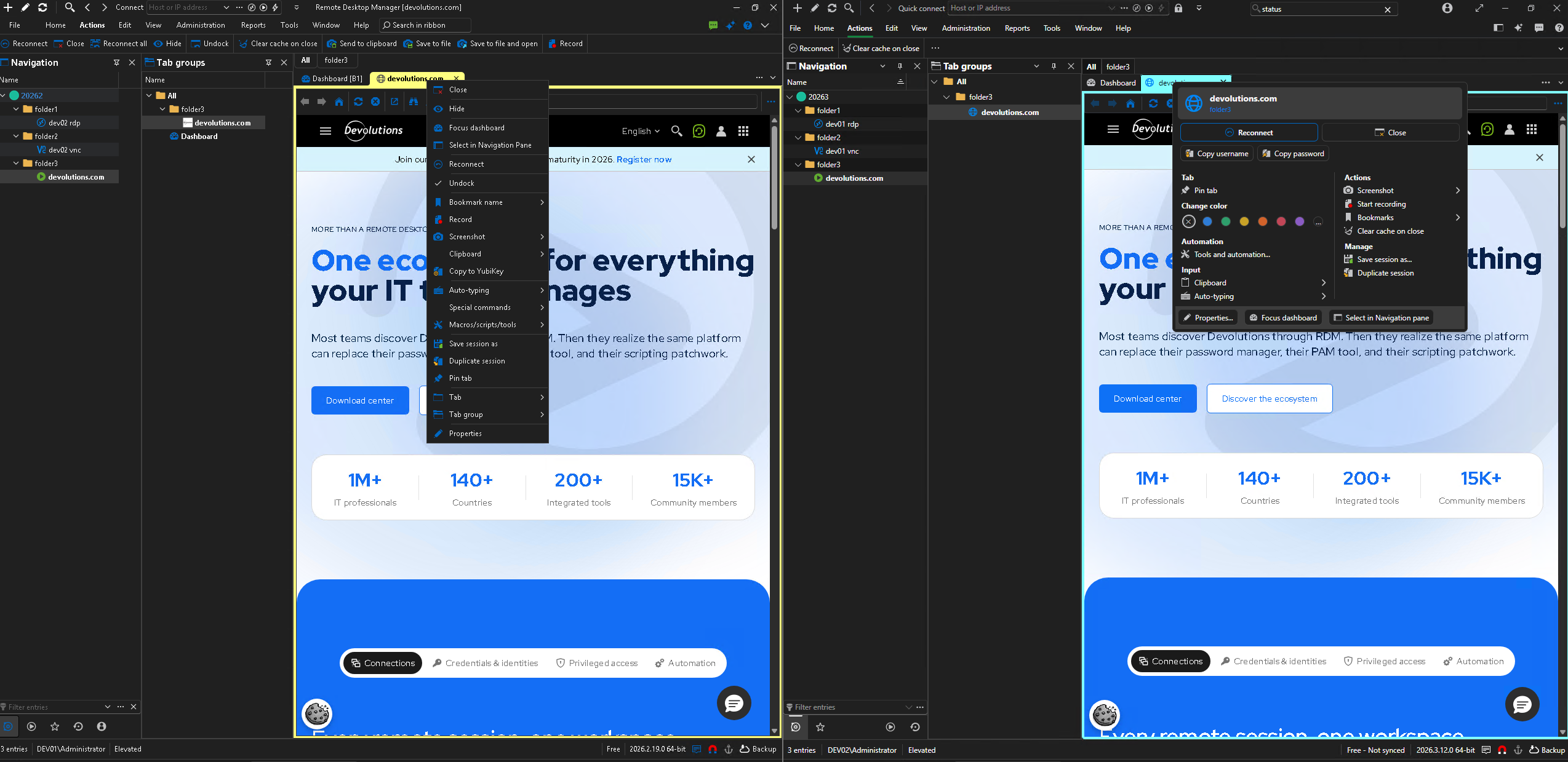Viewport: 1568px width, 762px height.
Task: Click the home icon in left browser toolbar
Action: [x=339, y=101]
